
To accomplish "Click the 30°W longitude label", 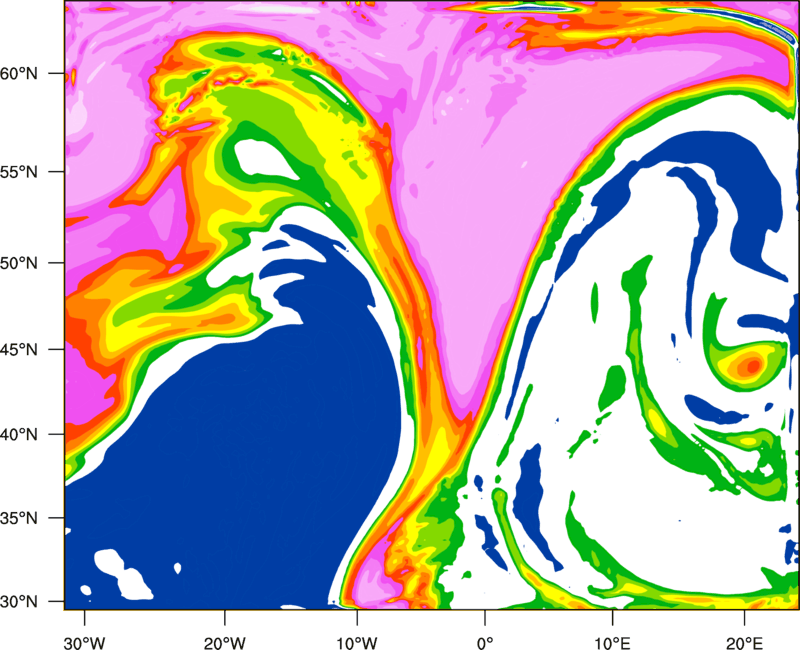I will pyautogui.click(x=85, y=643).
